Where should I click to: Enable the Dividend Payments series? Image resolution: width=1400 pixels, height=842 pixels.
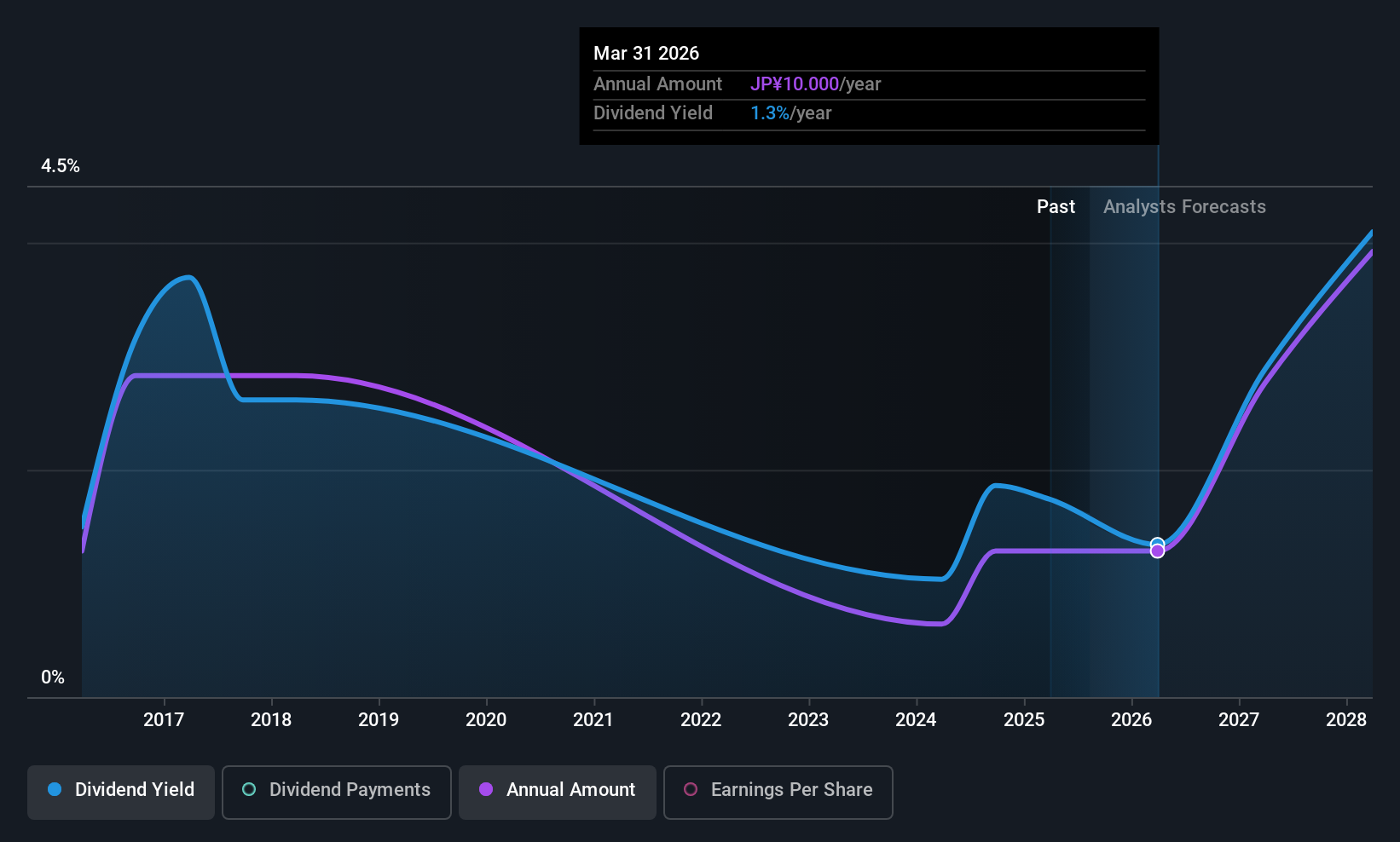pos(337,792)
